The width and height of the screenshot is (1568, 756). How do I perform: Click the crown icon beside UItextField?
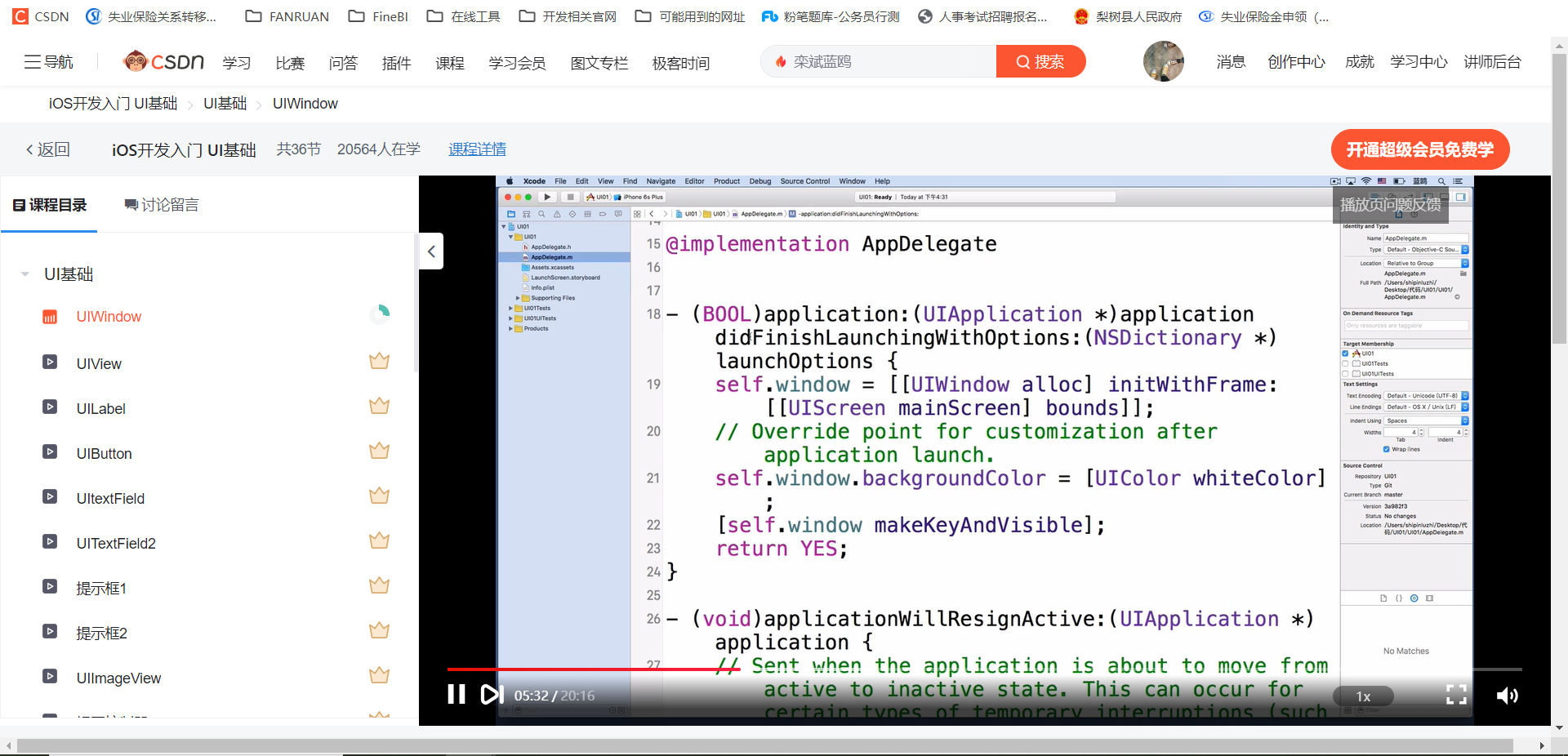pos(379,496)
